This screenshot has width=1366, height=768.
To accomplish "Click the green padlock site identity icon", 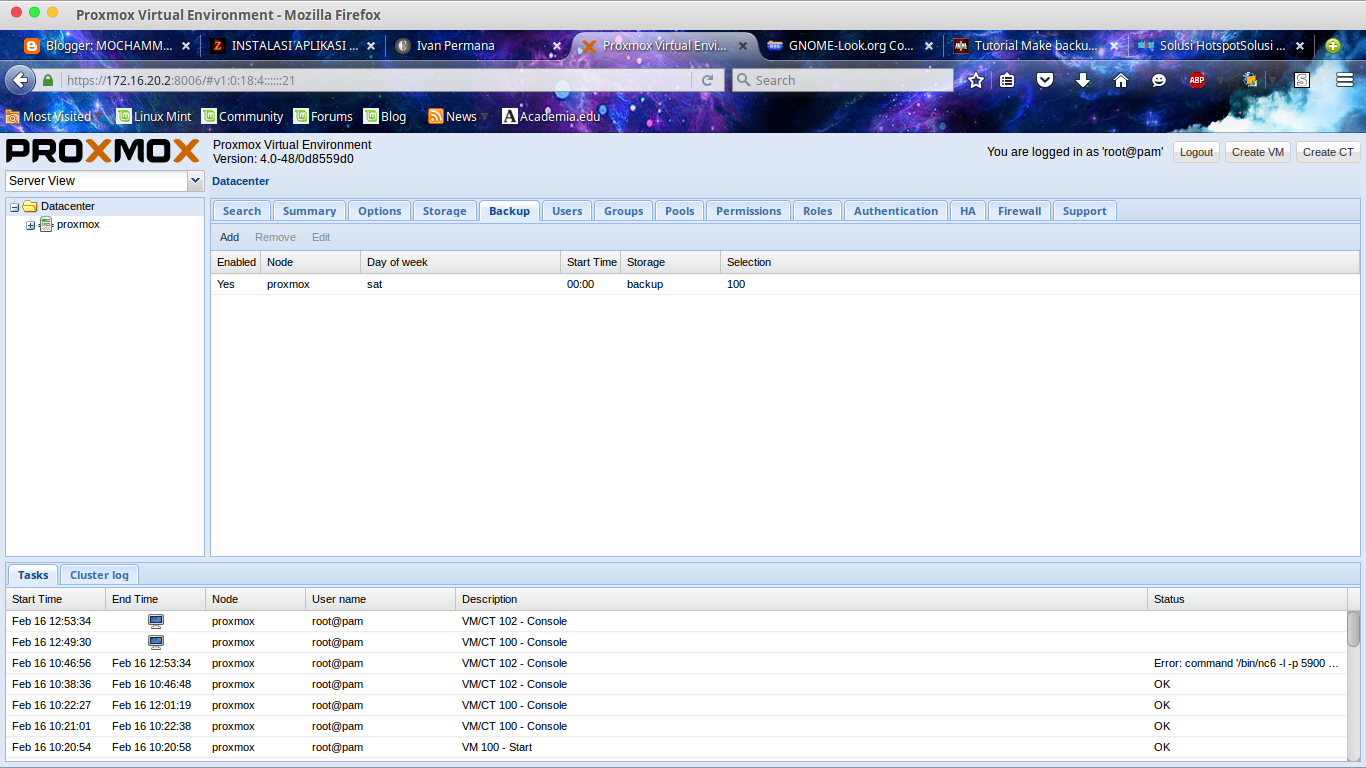I will 48,80.
